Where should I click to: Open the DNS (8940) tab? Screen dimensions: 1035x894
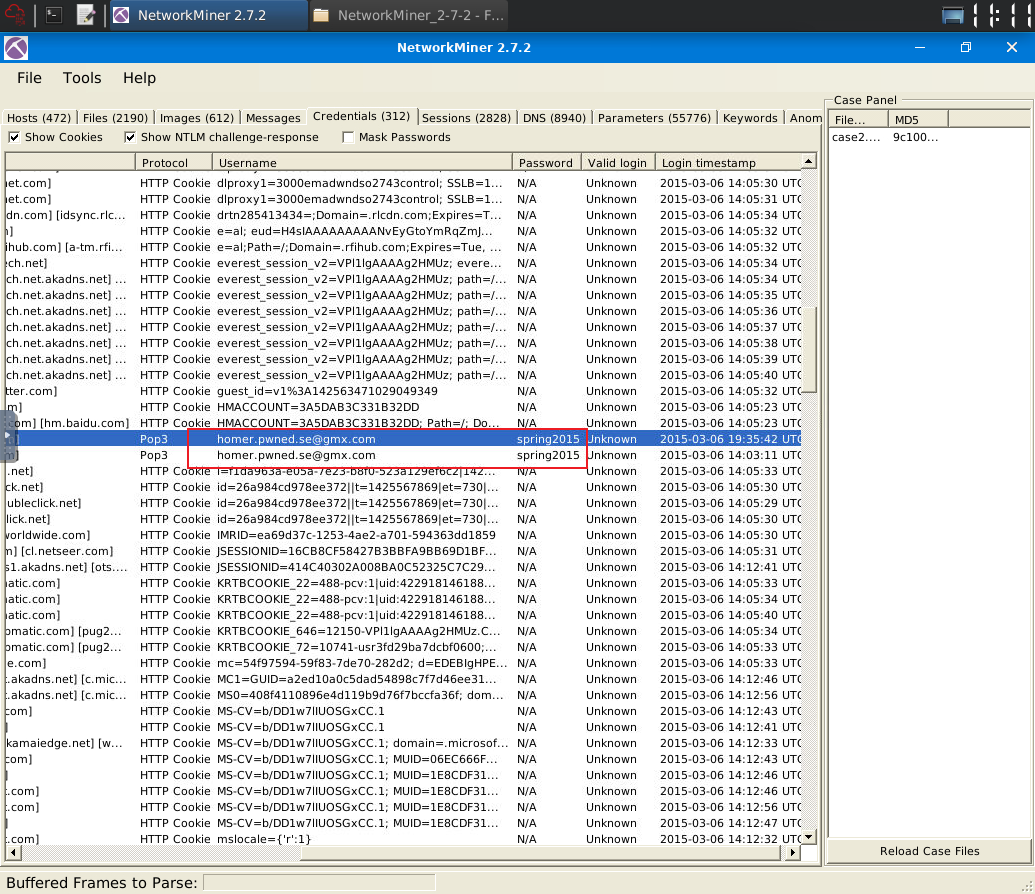554,118
